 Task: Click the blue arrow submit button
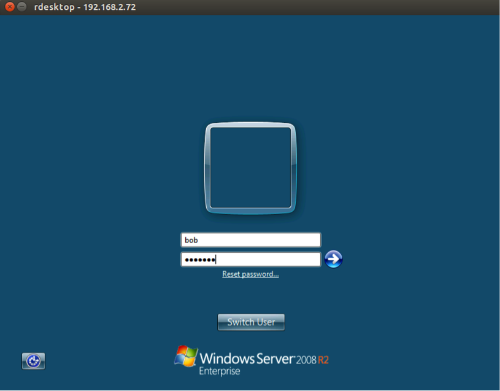333,259
